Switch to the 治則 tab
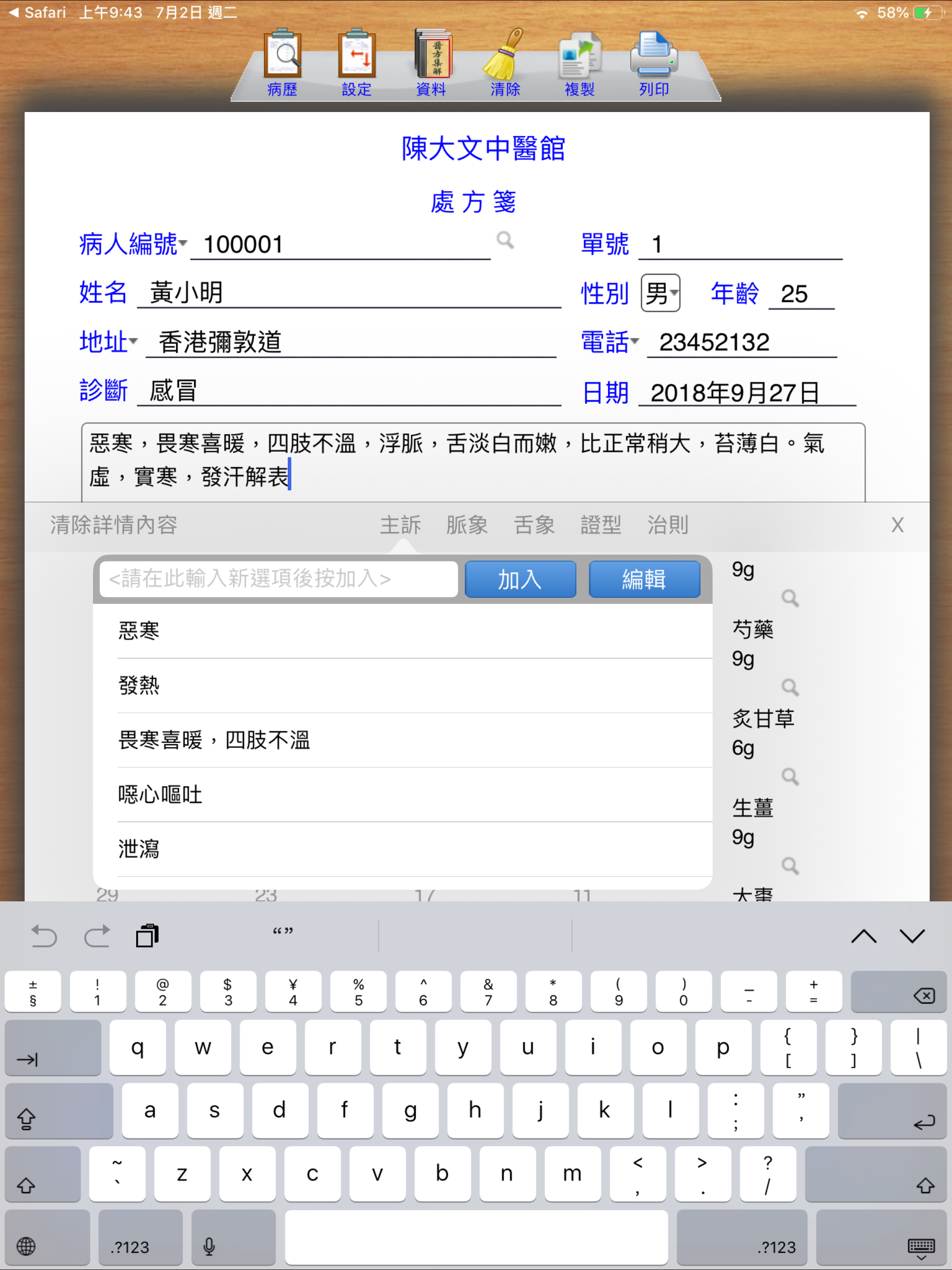 coord(668,525)
